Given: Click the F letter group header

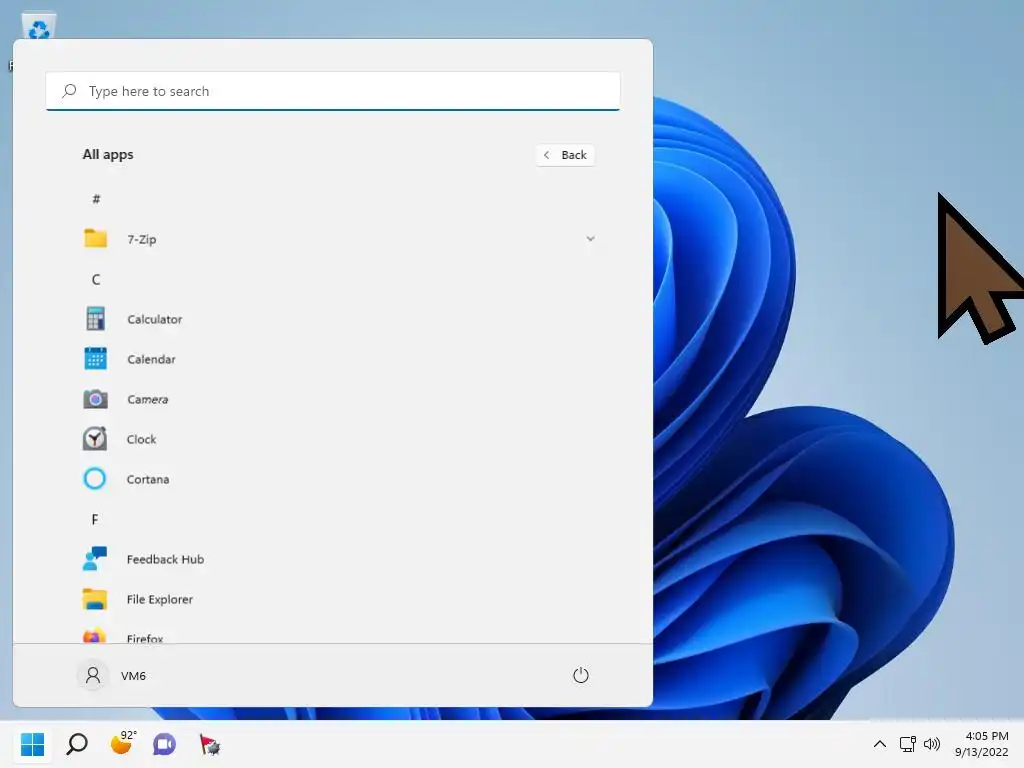Looking at the screenshot, I should [x=95, y=519].
